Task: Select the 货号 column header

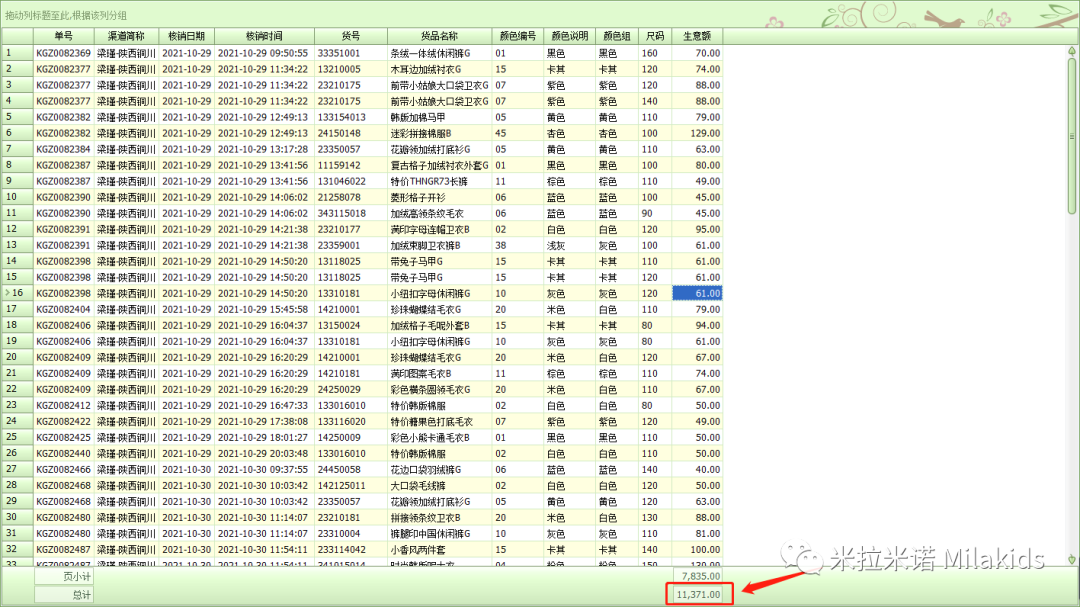Action: click(351, 36)
